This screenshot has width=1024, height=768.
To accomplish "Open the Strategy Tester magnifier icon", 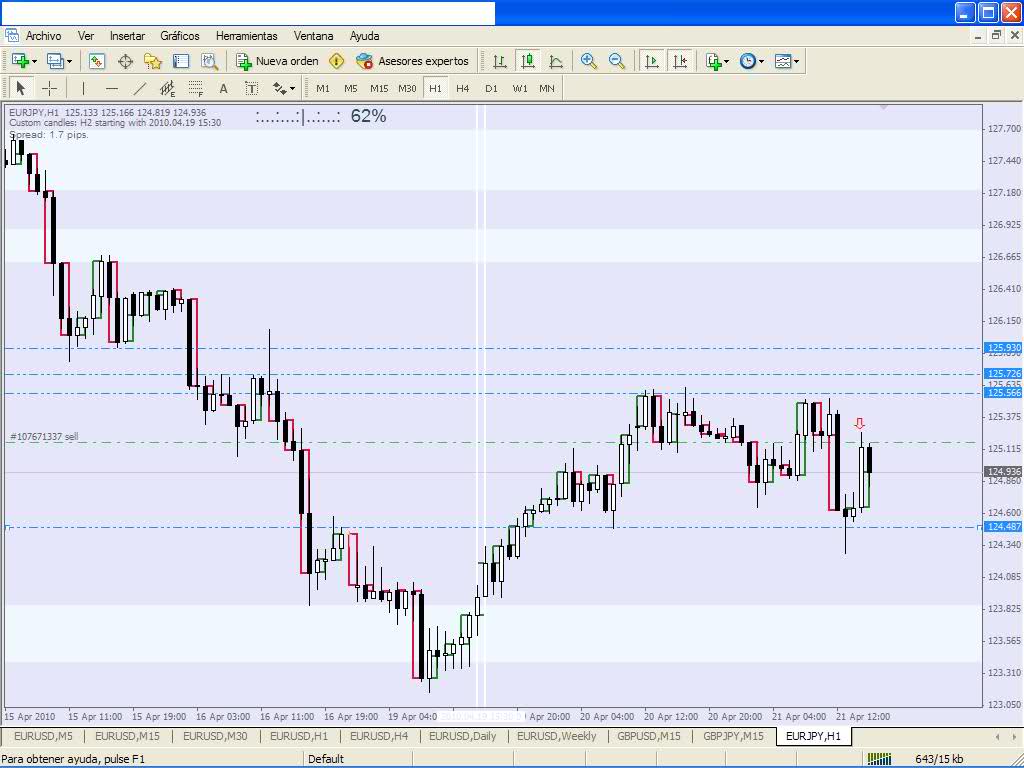I will click(209, 61).
